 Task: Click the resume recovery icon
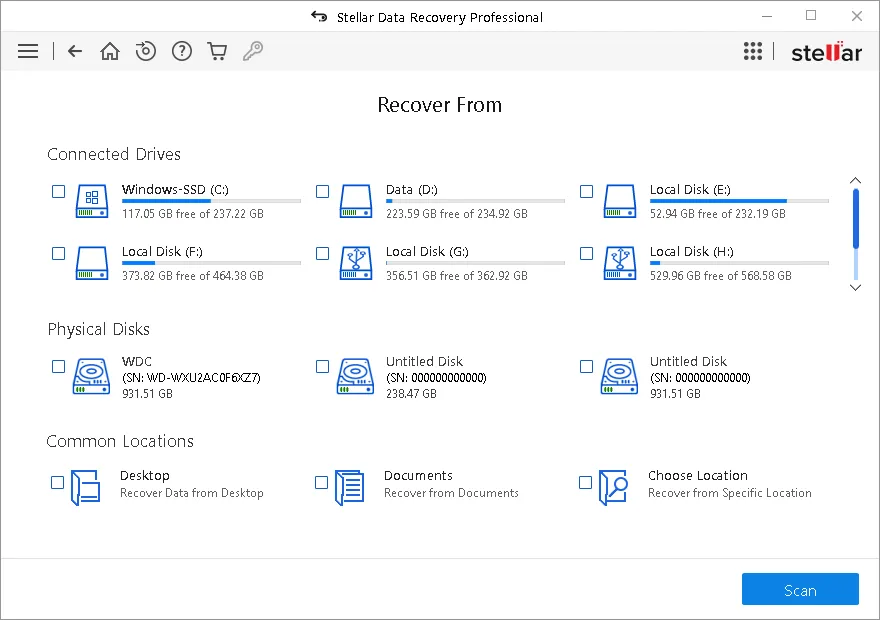[x=146, y=51]
